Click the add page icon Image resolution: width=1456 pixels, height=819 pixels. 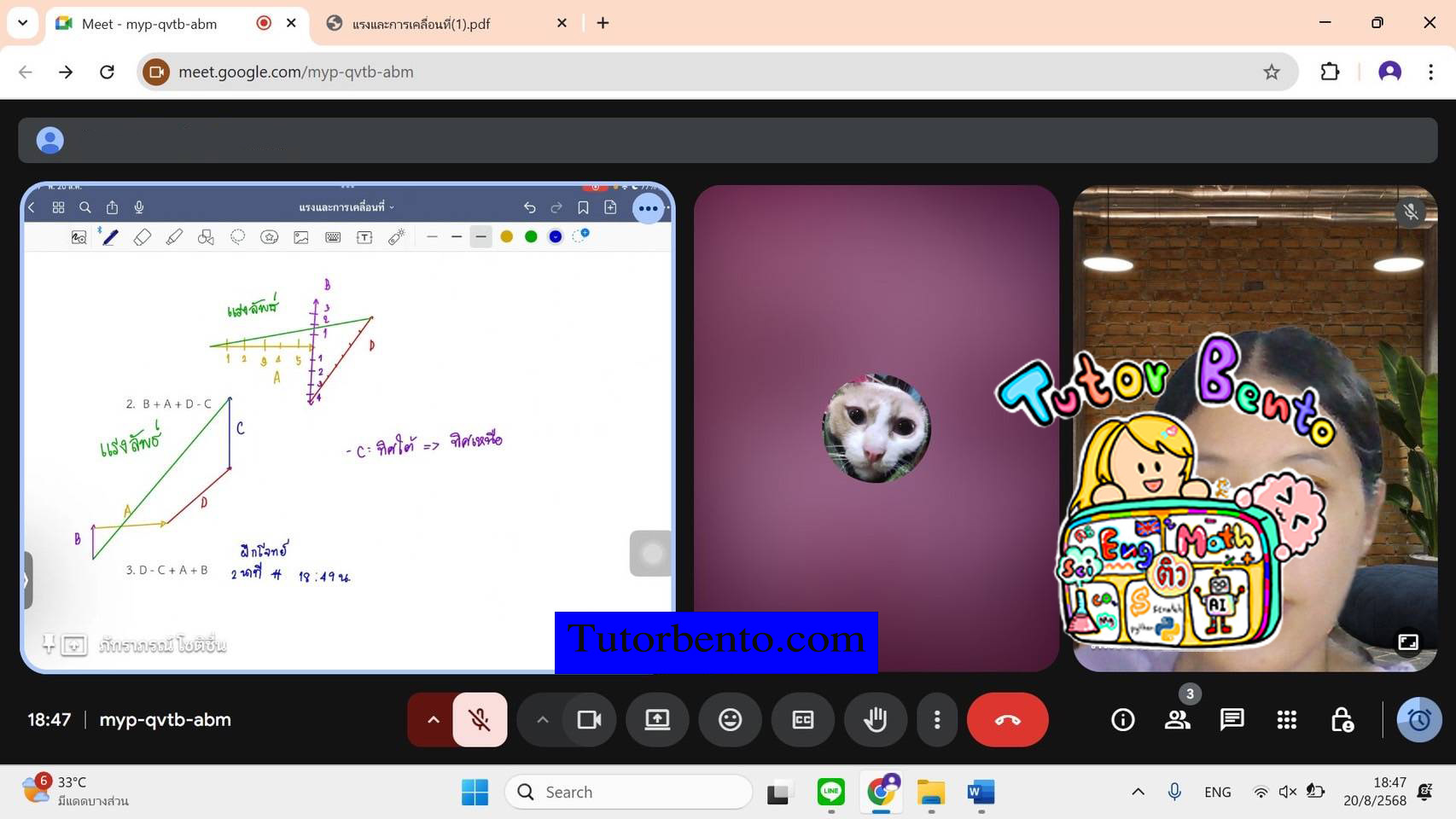610,207
